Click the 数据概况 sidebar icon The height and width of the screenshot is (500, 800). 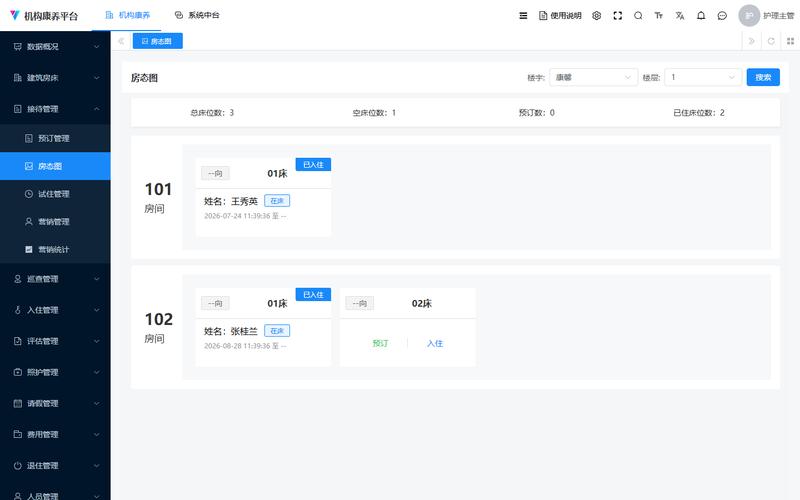pyautogui.click(x=18, y=47)
